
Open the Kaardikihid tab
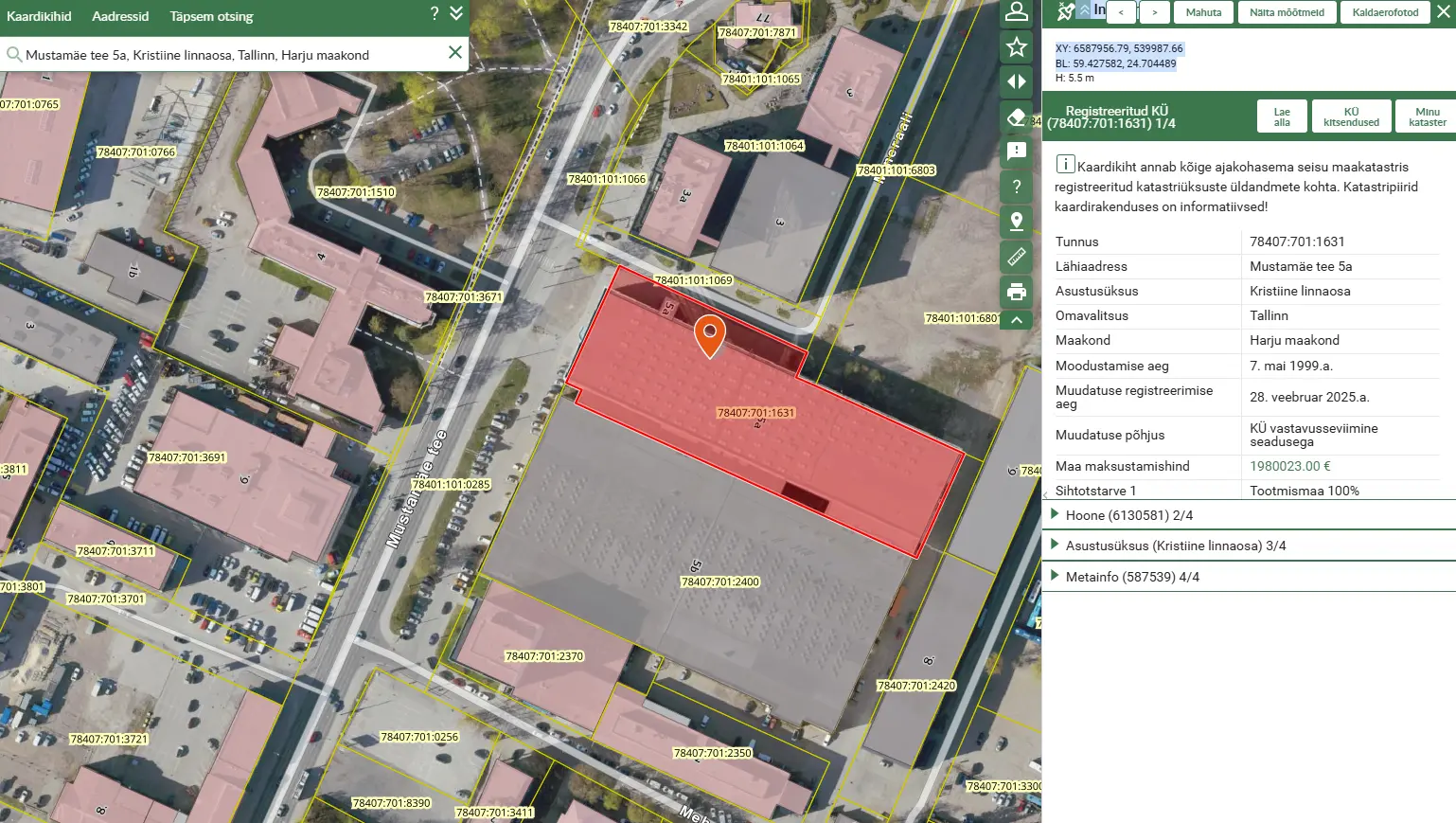pyautogui.click(x=39, y=16)
